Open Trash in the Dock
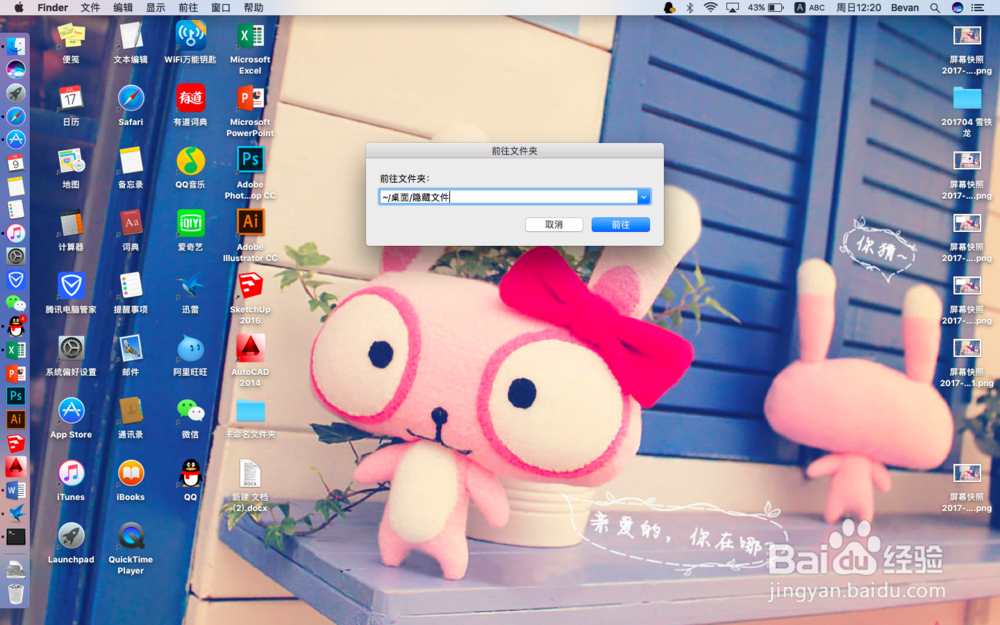 pos(16,594)
